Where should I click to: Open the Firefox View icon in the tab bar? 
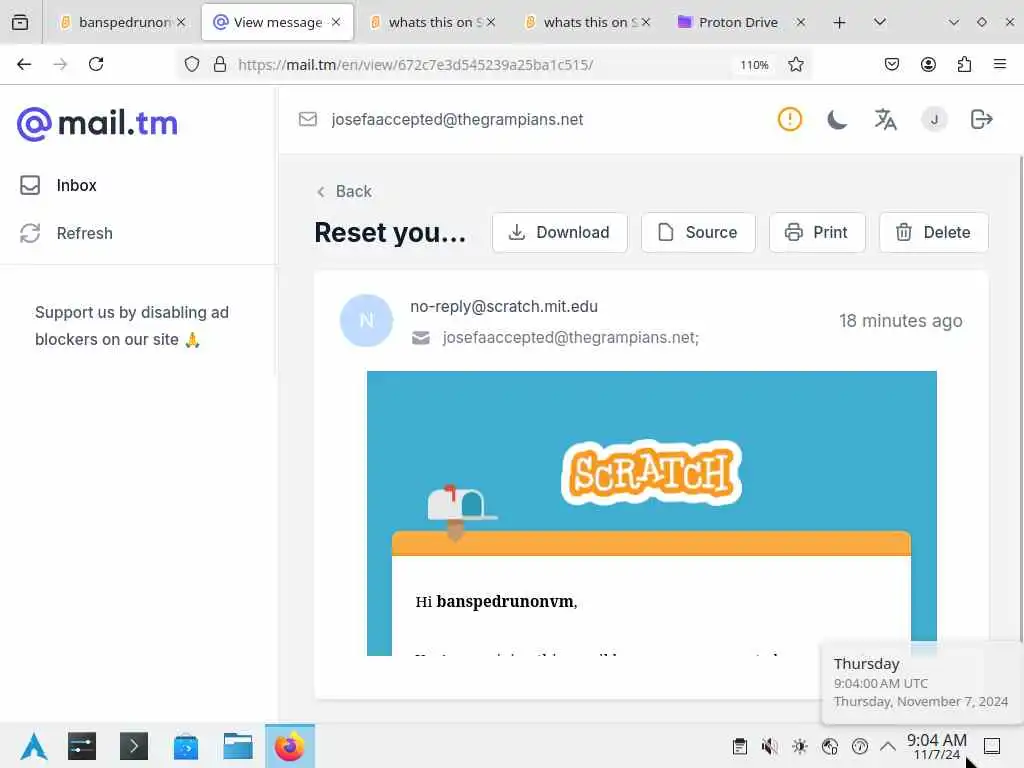(x=20, y=22)
